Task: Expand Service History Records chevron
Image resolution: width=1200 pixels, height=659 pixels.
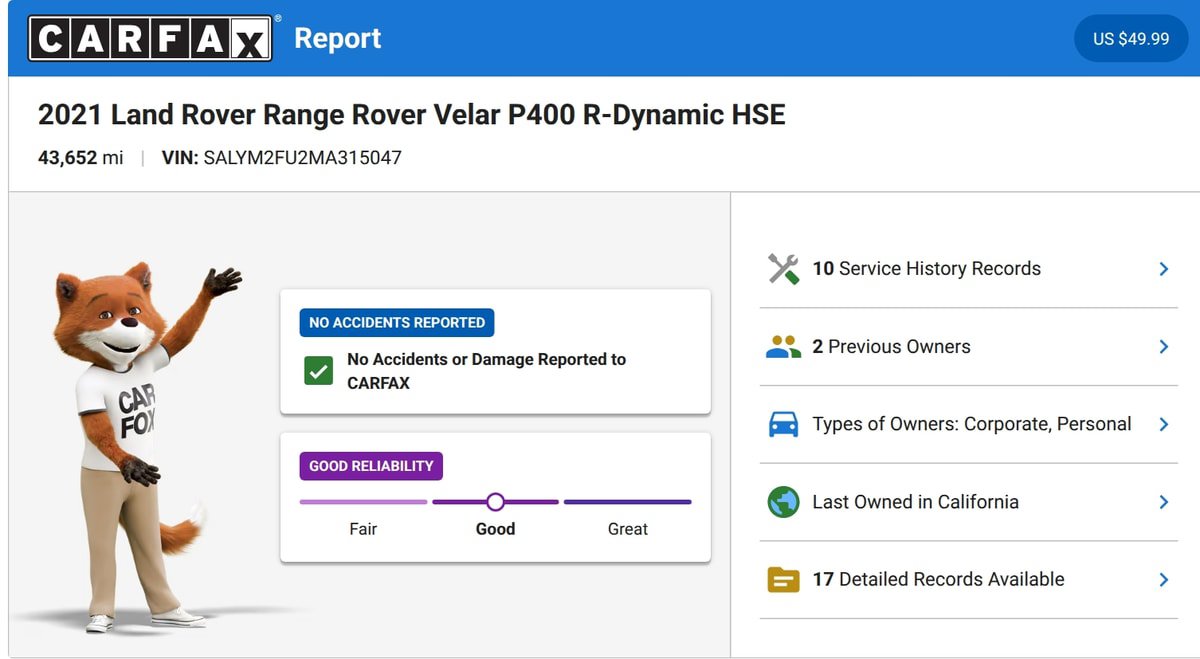Action: point(1164,269)
